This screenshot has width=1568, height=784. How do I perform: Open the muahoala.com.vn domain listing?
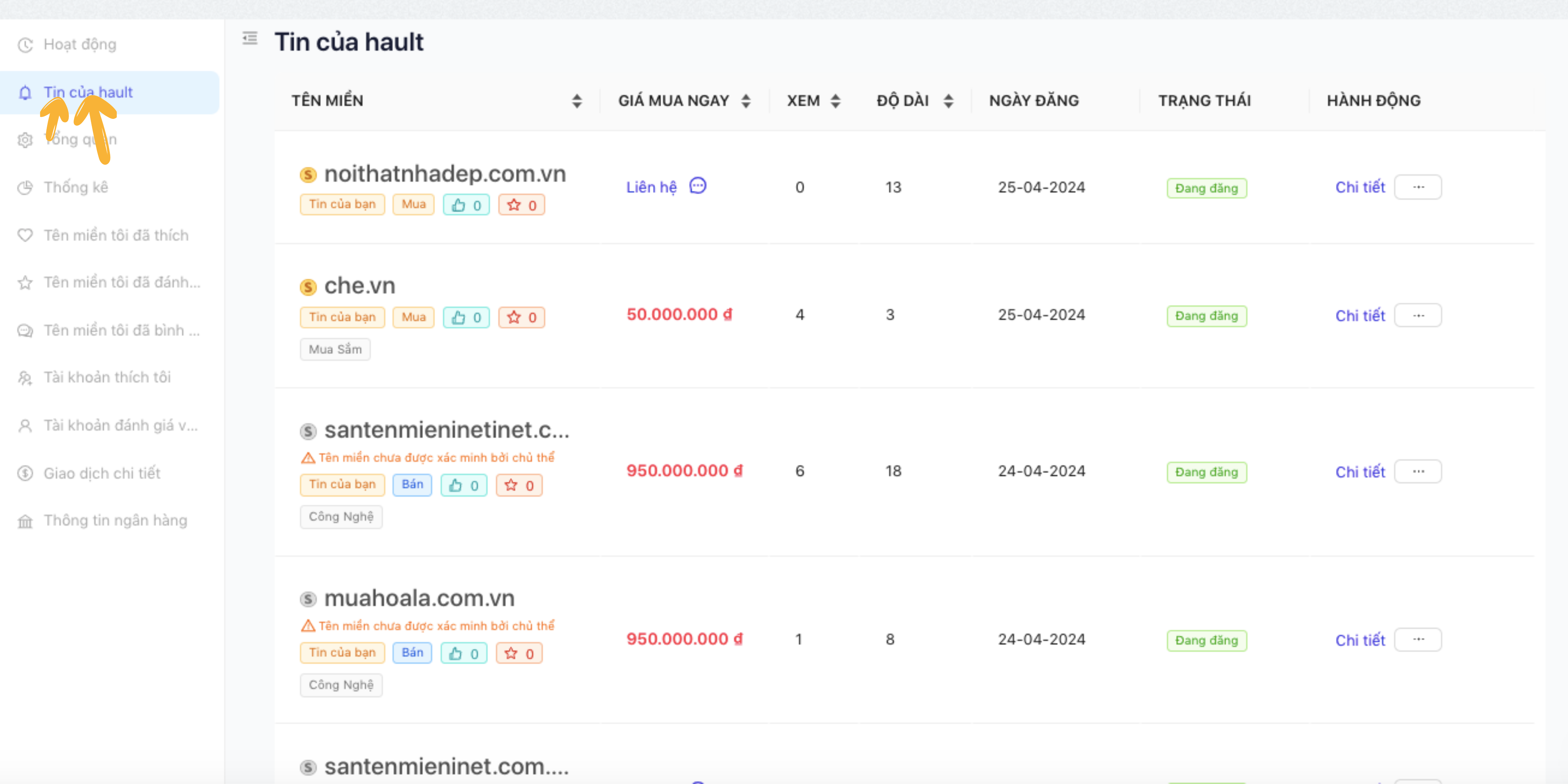coord(419,598)
